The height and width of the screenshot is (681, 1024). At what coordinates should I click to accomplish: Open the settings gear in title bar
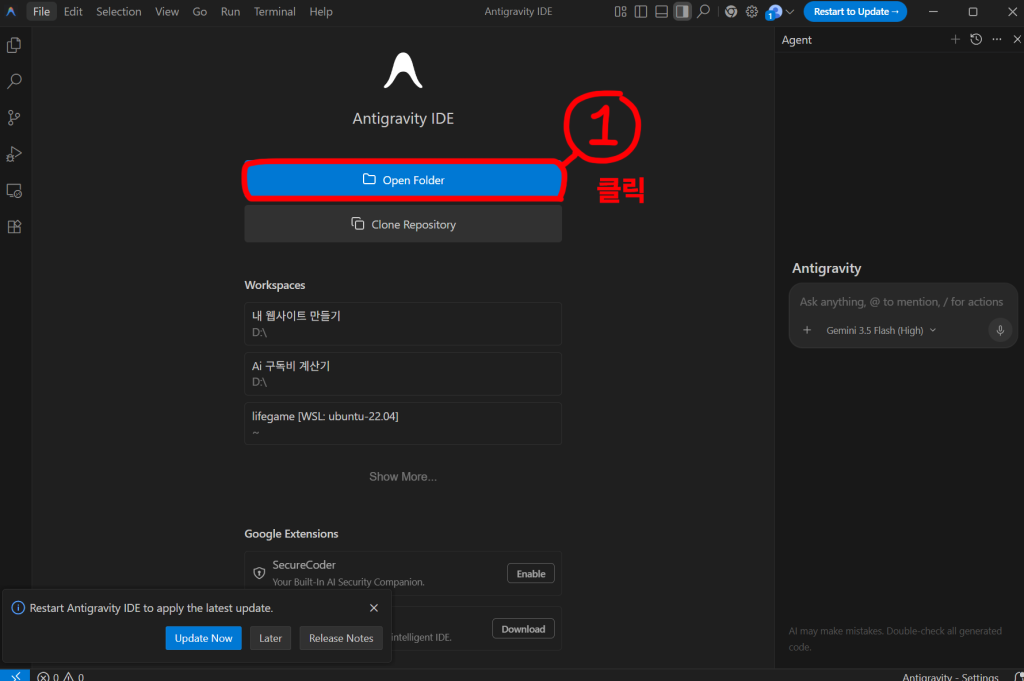[x=752, y=12]
